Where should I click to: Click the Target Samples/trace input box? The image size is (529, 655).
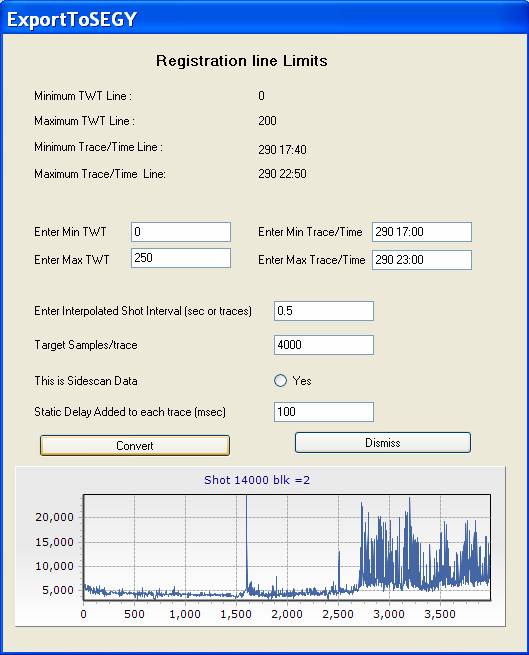pyautogui.click(x=324, y=345)
